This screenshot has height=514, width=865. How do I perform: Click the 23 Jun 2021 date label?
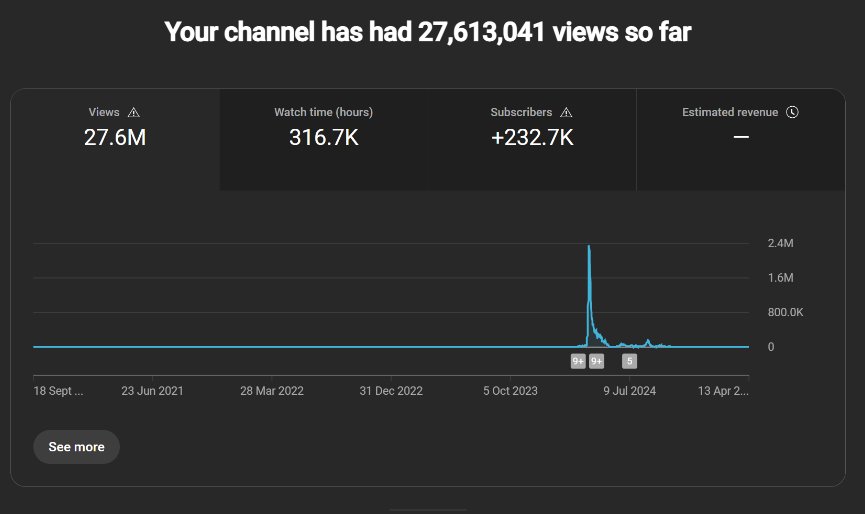pyautogui.click(x=152, y=390)
